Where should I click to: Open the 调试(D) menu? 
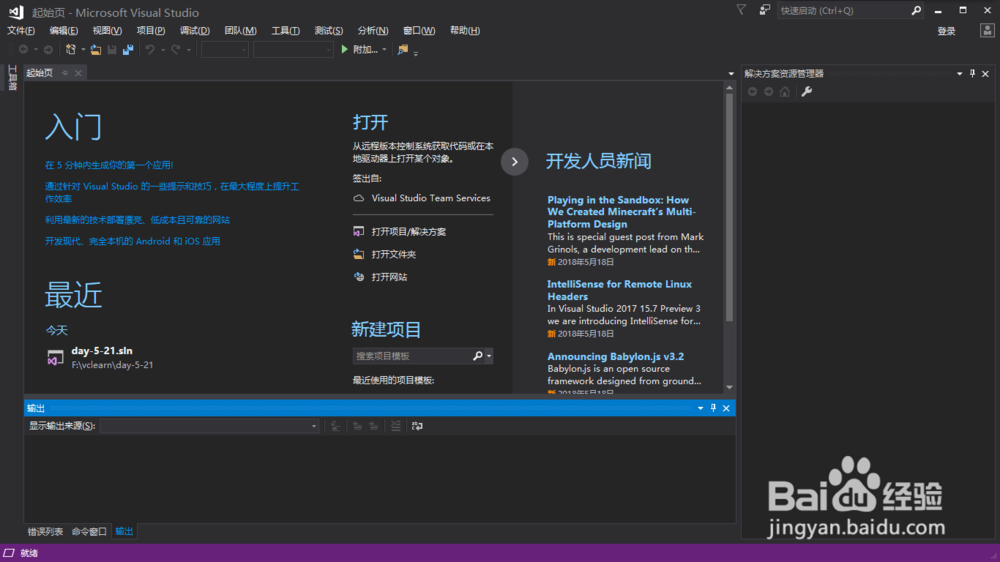tap(195, 31)
